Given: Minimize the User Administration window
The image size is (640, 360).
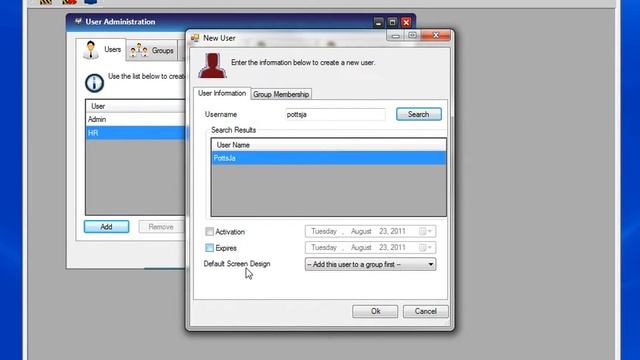Looking at the screenshot, I should pyautogui.click(x=378, y=22).
